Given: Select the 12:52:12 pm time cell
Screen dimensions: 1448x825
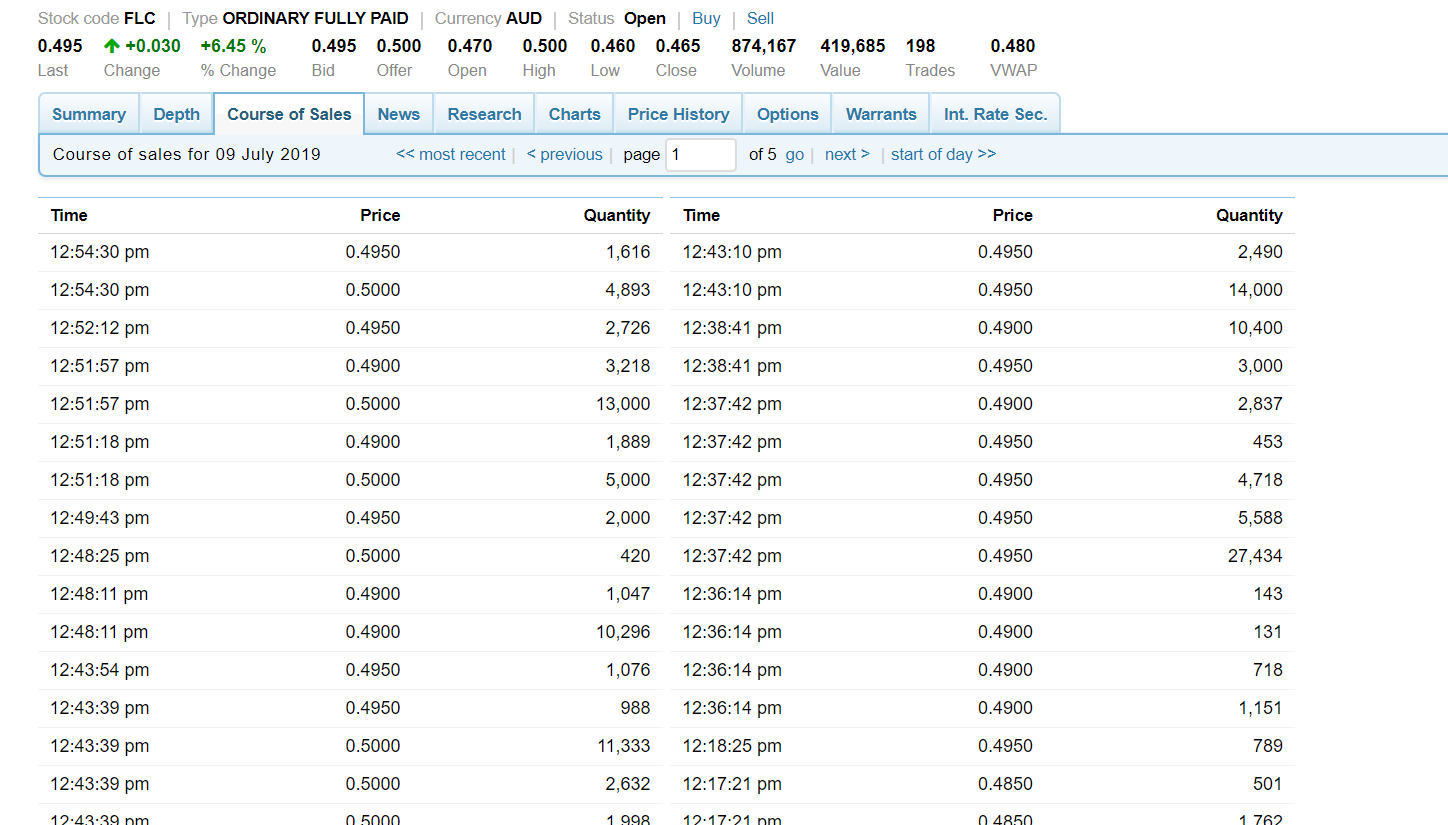Looking at the screenshot, I should click(x=100, y=328).
